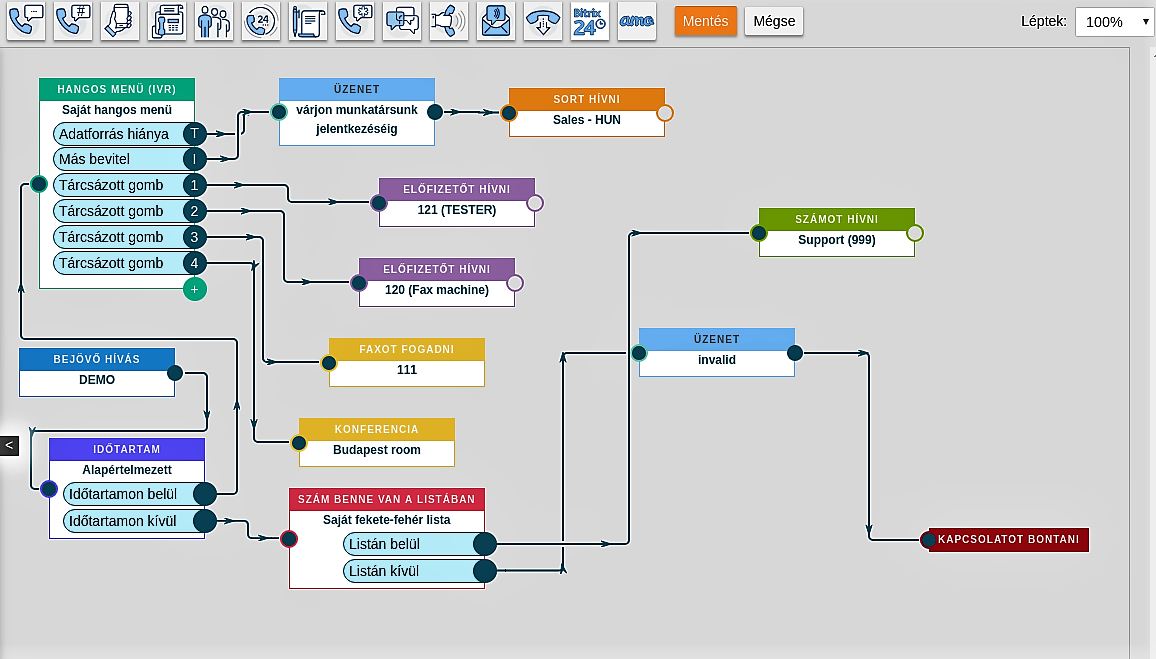Select the hang-up phone toolbar icon
This screenshot has height=659, width=1156.
(542, 21)
